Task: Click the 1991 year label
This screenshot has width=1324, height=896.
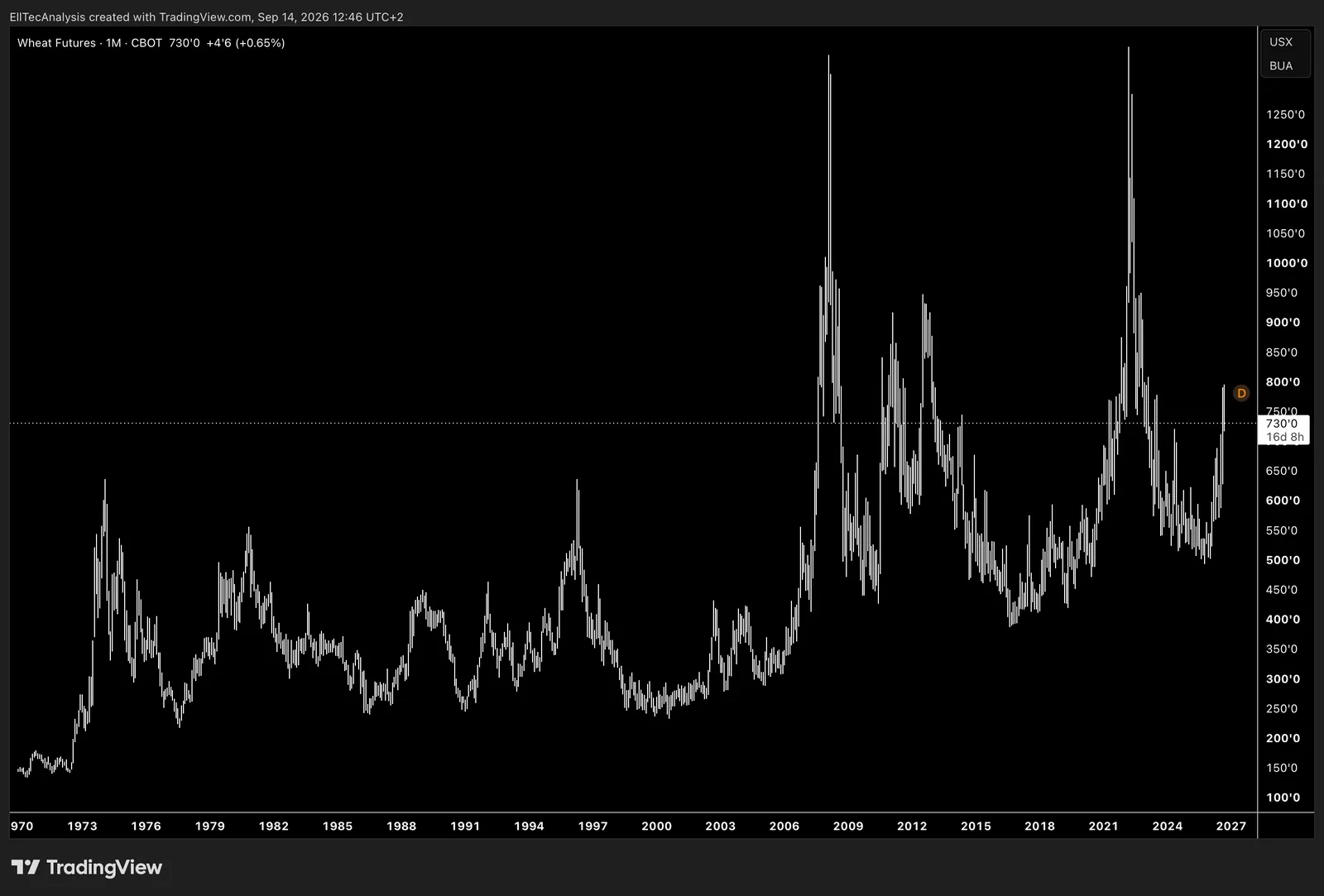Action: click(x=465, y=826)
